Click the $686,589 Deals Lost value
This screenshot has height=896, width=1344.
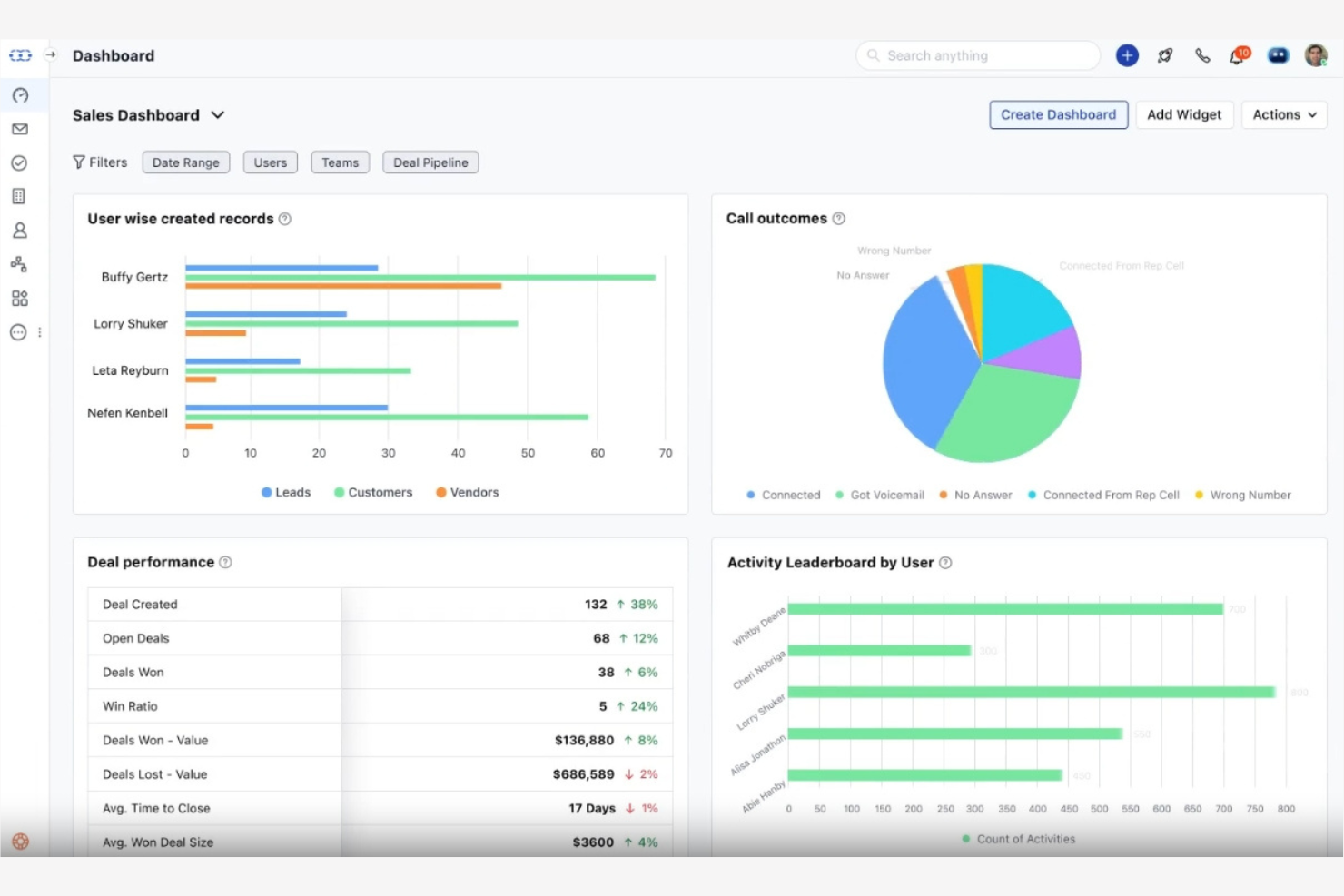click(583, 774)
